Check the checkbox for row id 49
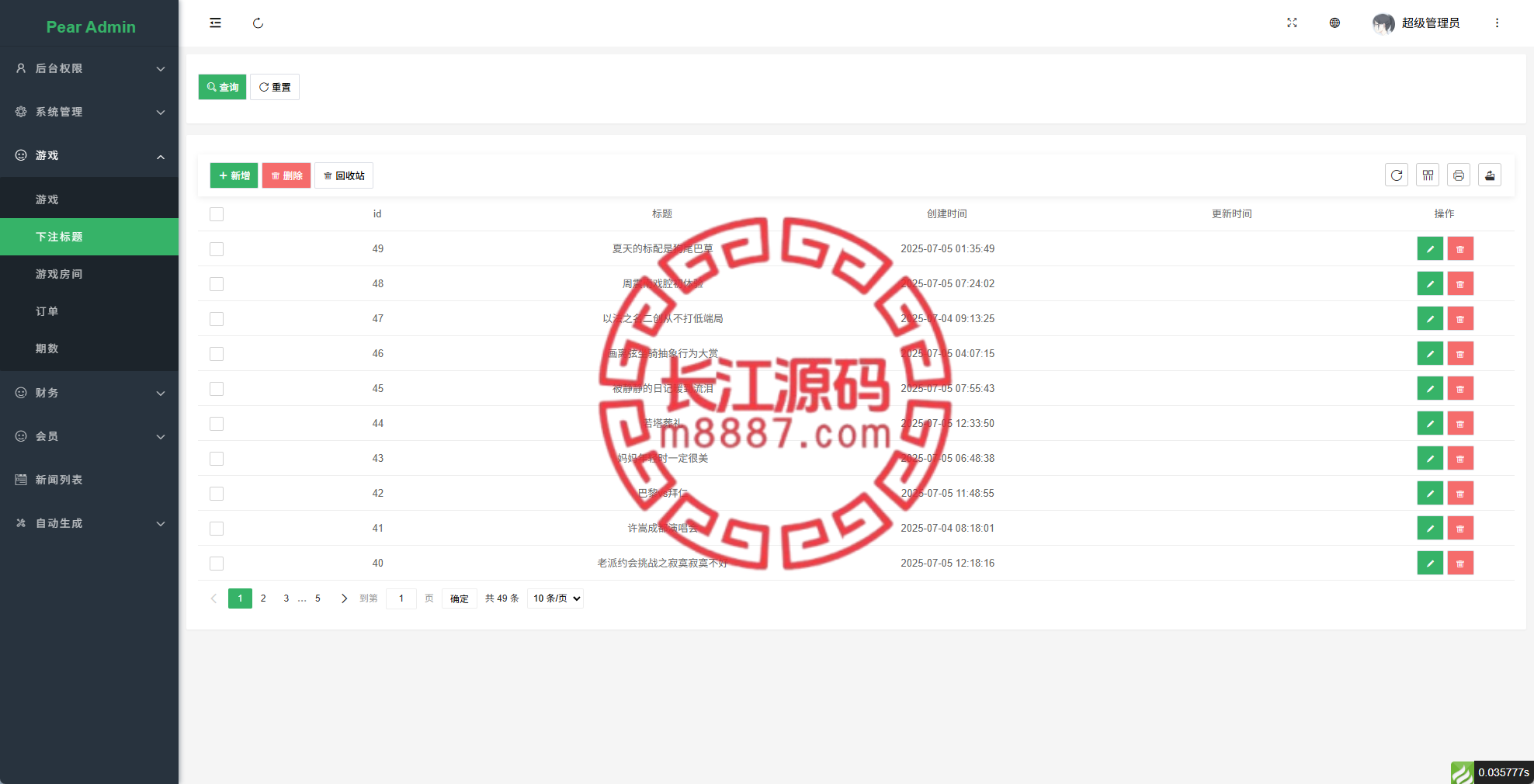The width and height of the screenshot is (1534, 784). coord(217,249)
